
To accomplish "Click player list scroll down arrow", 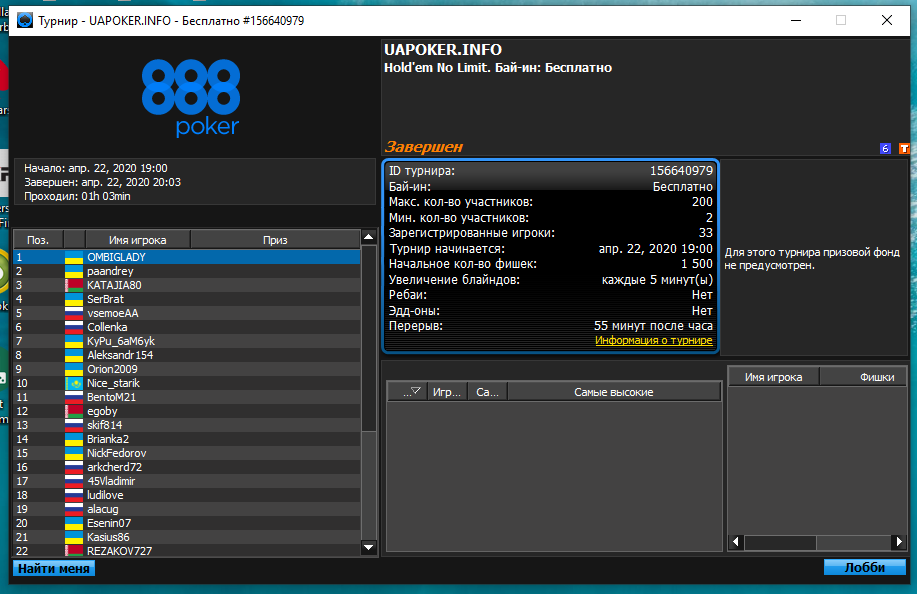I will (368, 548).
